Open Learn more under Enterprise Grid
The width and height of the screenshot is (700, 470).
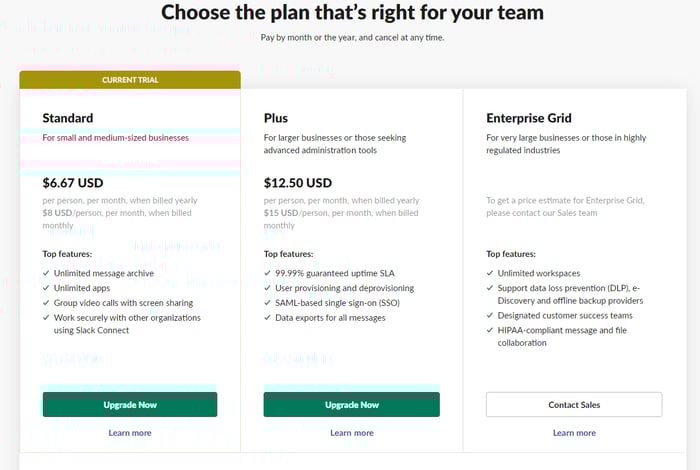(x=574, y=433)
